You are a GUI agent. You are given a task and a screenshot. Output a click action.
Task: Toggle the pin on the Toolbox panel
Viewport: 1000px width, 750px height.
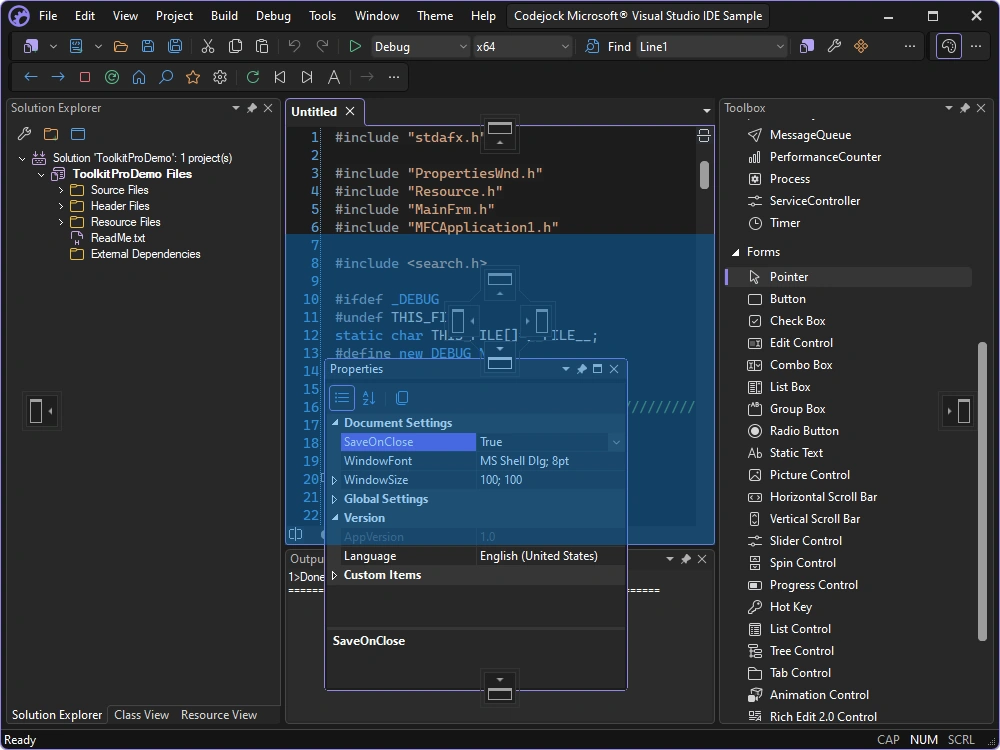click(965, 108)
